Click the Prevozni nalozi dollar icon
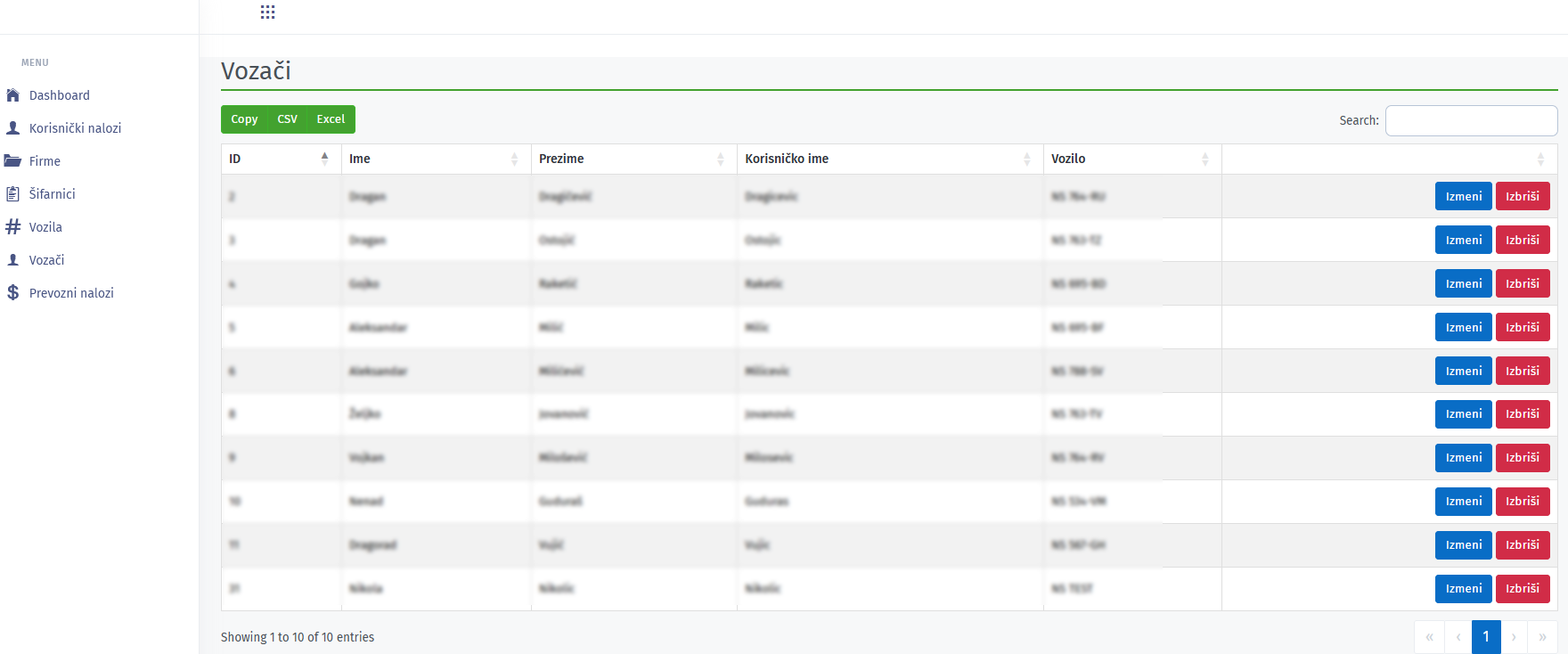Screen dimensions: 1568x654 [13, 293]
